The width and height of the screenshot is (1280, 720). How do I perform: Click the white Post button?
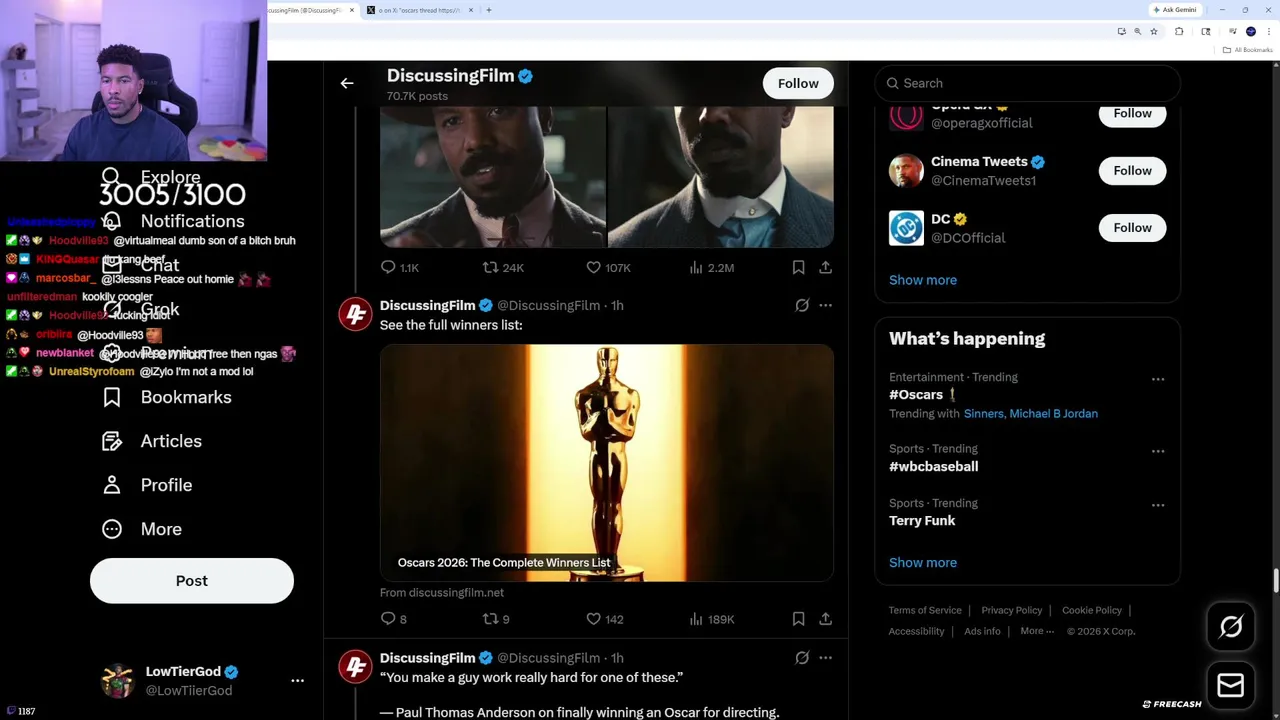tap(192, 581)
